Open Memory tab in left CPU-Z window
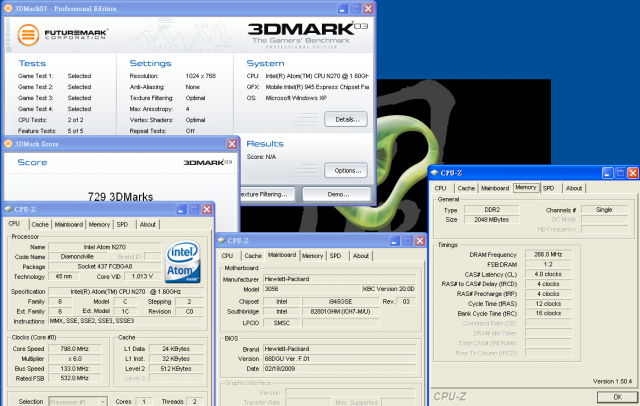Image resolution: width=640 pixels, height=406 pixels. pyautogui.click(x=99, y=224)
